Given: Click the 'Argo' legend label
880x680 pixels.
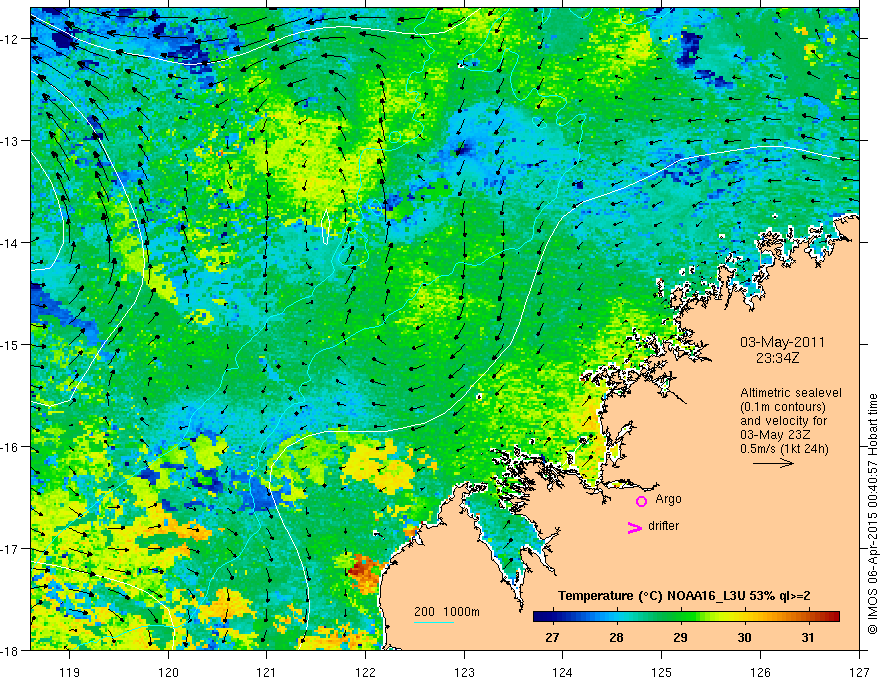Looking at the screenshot, I should (668, 499).
